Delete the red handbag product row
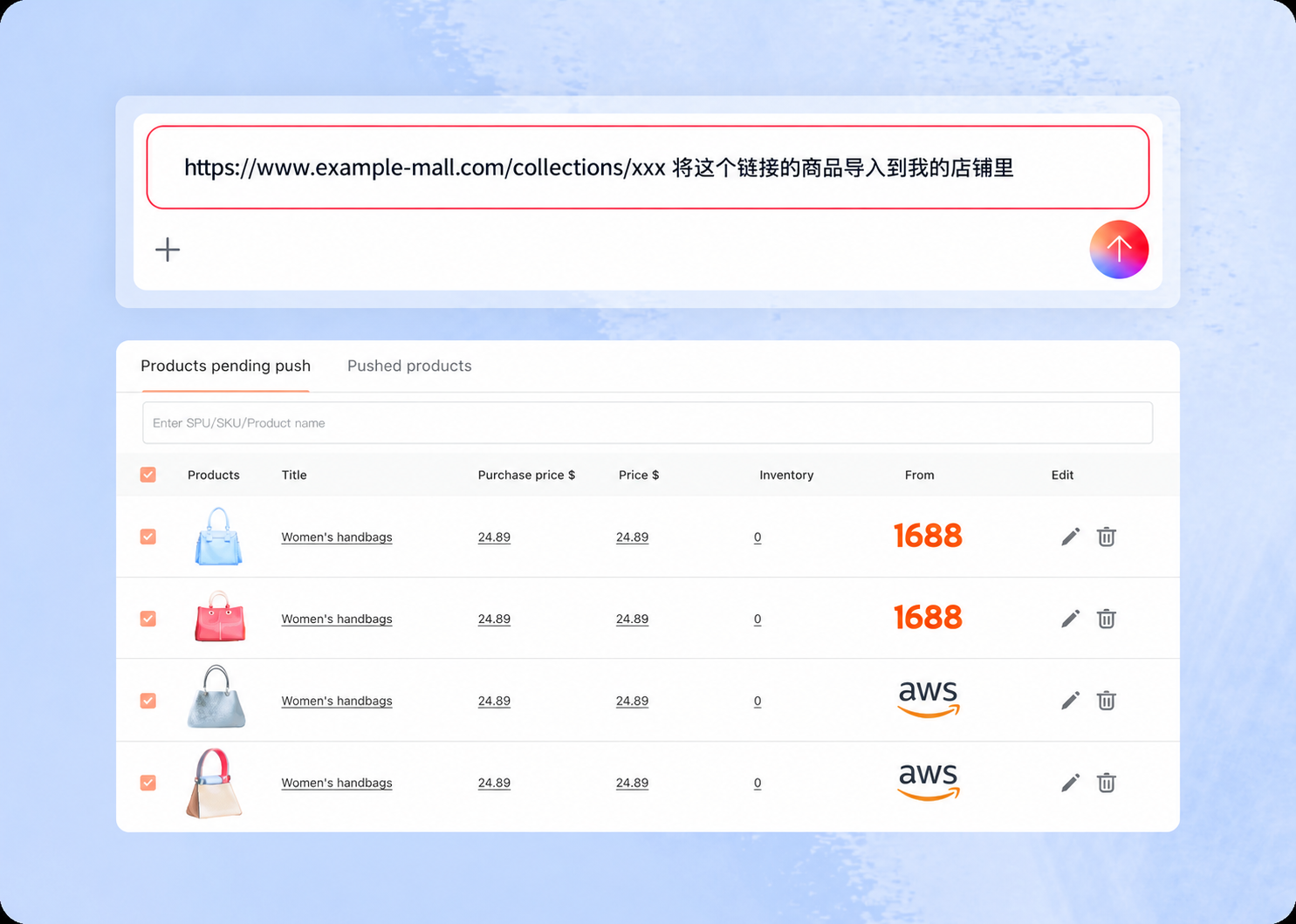The height and width of the screenshot is (924, 1296). (1107, 619)
